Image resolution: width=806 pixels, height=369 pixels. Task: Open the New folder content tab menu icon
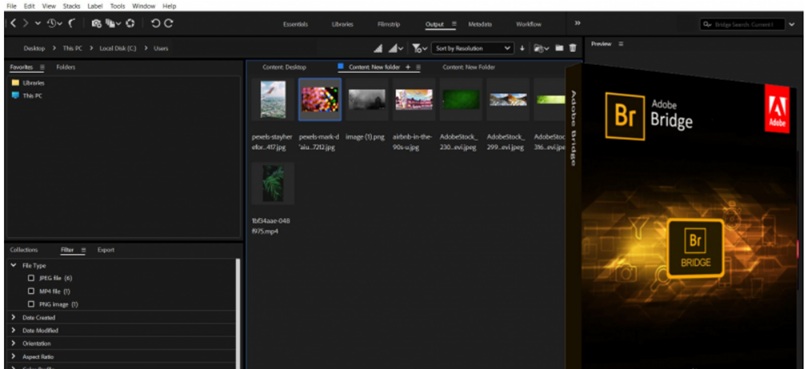pos(418,67)
